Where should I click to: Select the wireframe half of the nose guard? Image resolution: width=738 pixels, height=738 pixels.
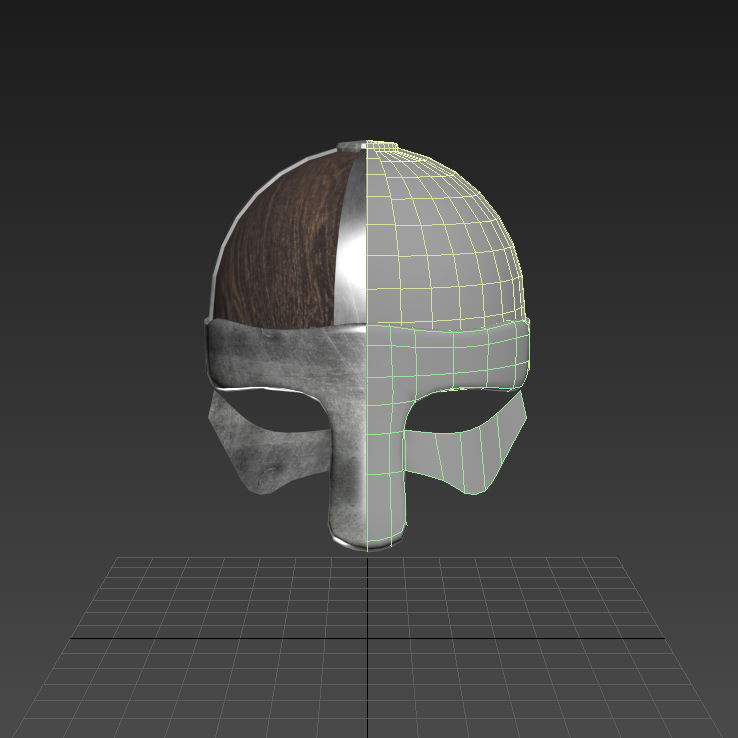pyautogui.click(x=388, y=490)
